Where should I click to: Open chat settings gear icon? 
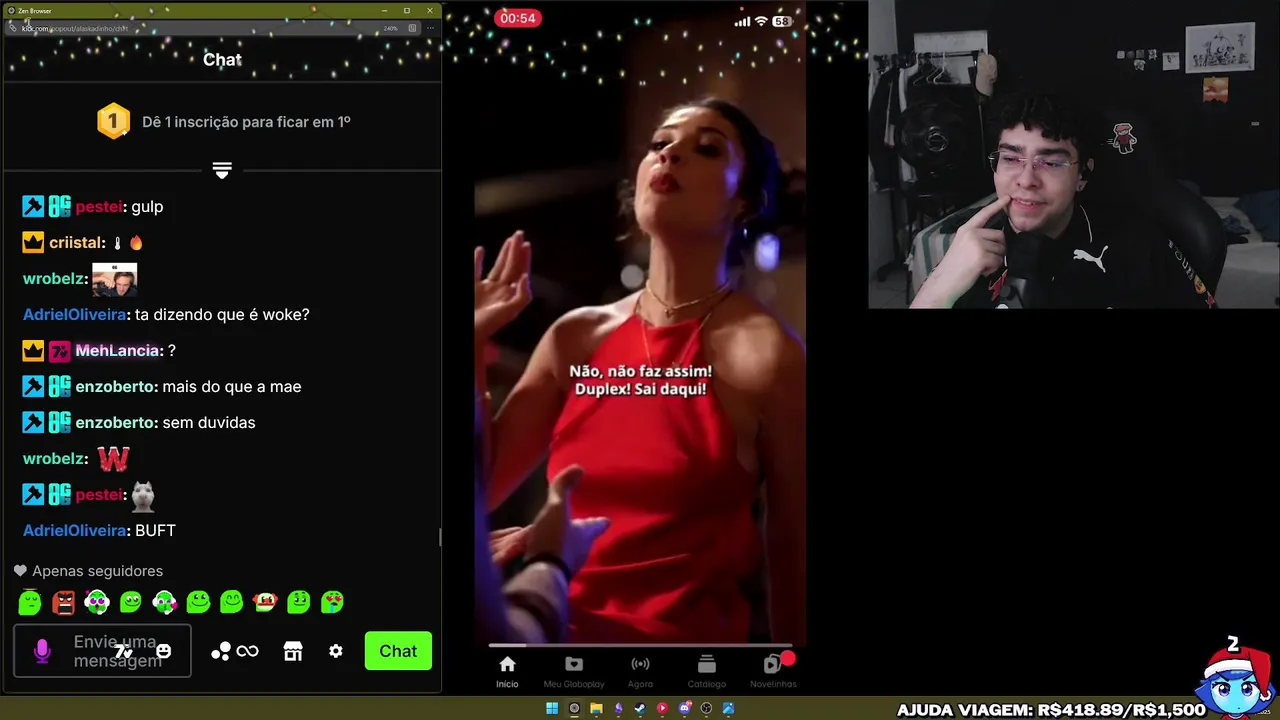pos(336,651)
